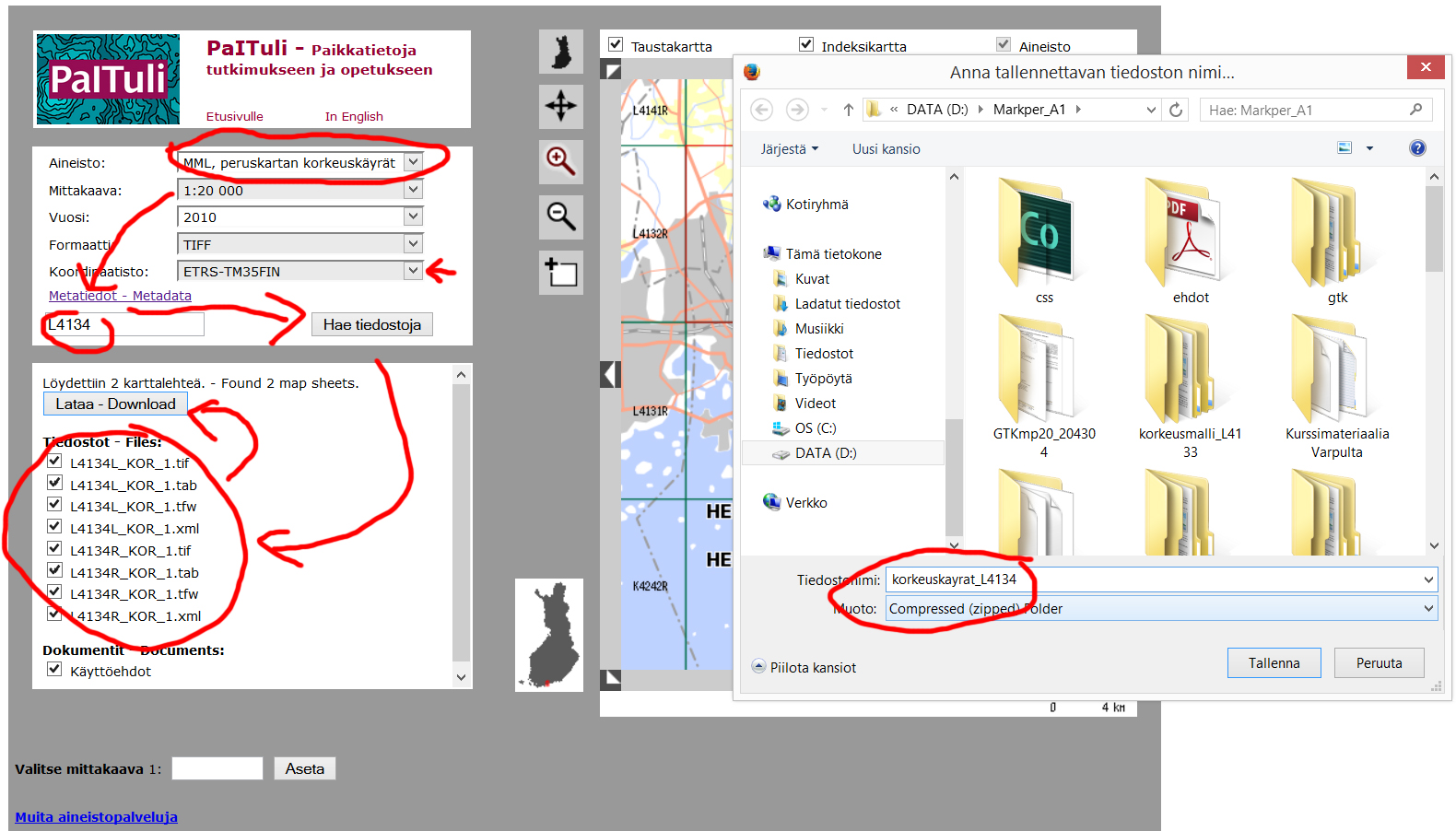Click Uusi kansio in dialog toolbar
The image size is (1456, 831).
click(x=887, y=149)
